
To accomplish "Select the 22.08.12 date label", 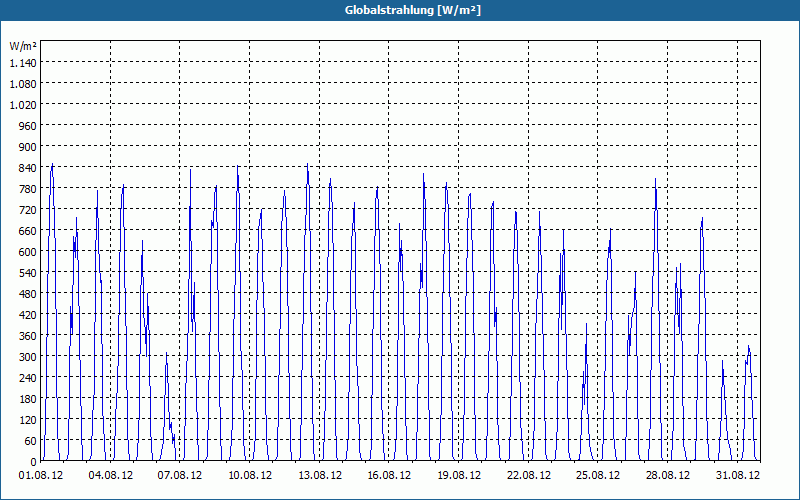I will click(529, 476).
